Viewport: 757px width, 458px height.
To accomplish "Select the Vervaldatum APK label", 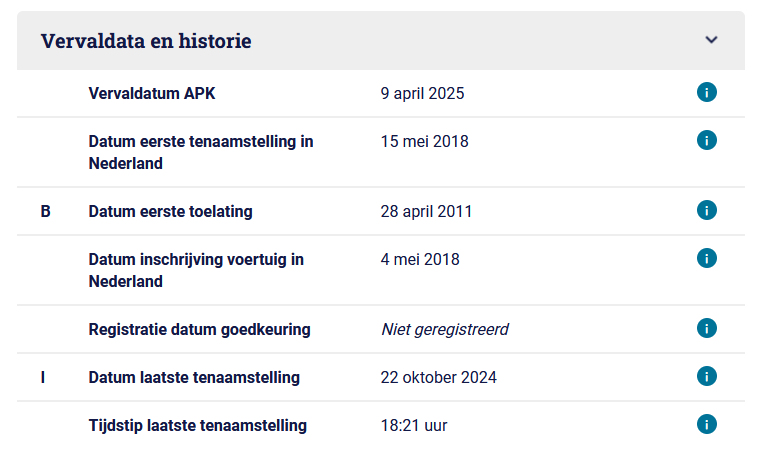I will coord(152,93).
